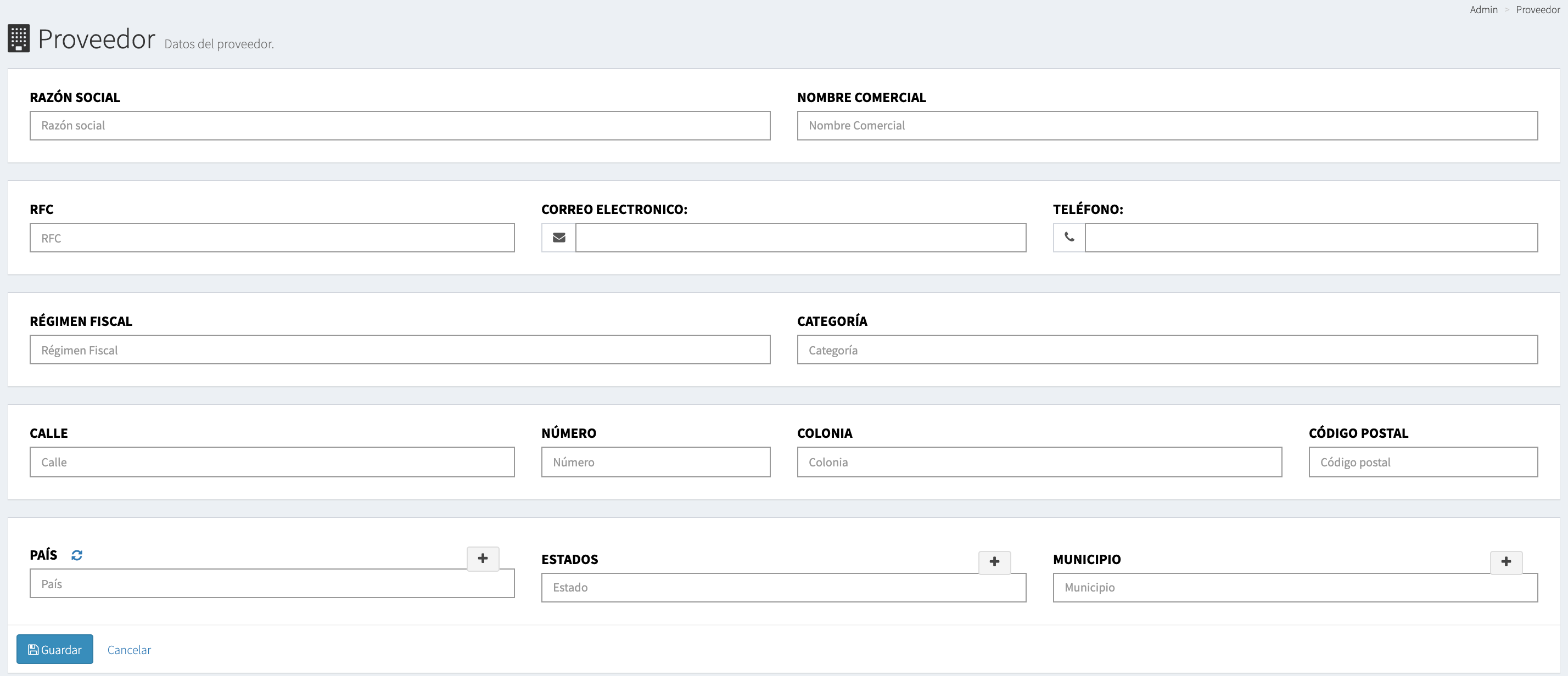The height and width of the screenshot is (676, 1568).
Task: Add a new Estado with plus button
Action: (994, 562)
